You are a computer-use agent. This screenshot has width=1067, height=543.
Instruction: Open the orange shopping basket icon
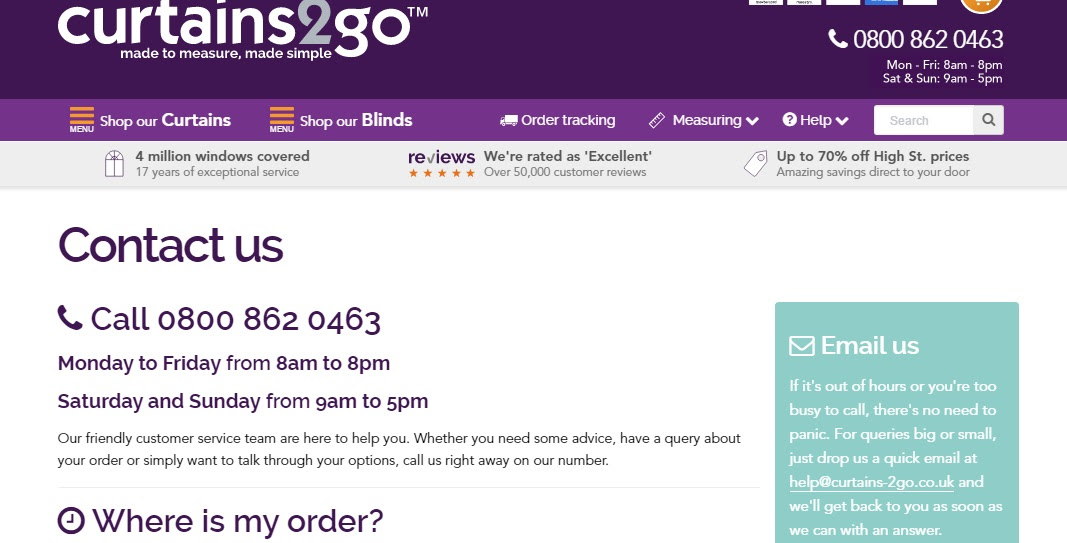(x=981, y=5)
